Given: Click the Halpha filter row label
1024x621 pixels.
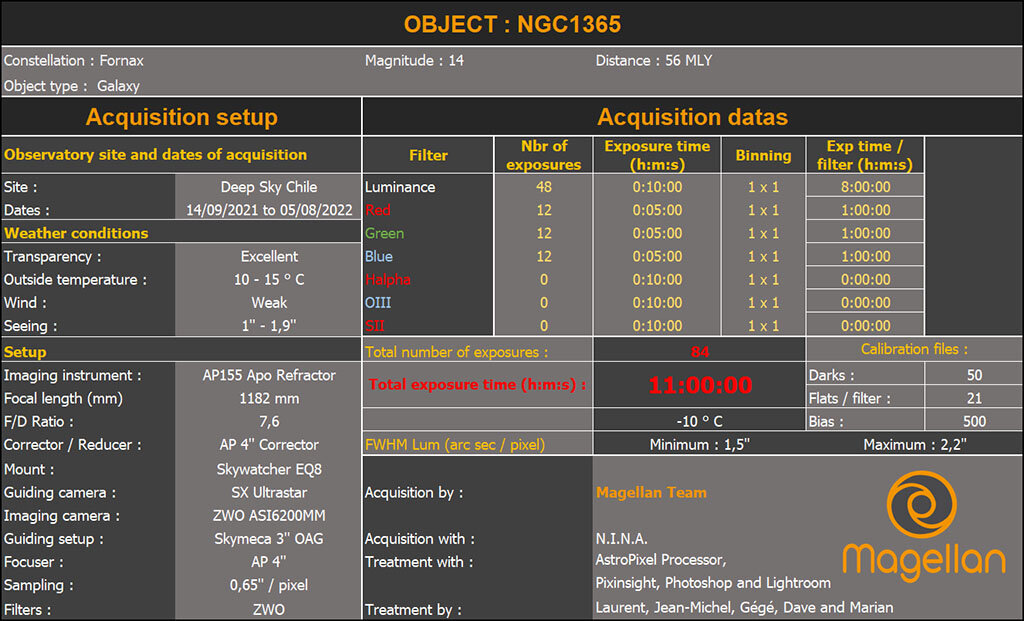Looking at the screenshot, I should click(387, 279).
